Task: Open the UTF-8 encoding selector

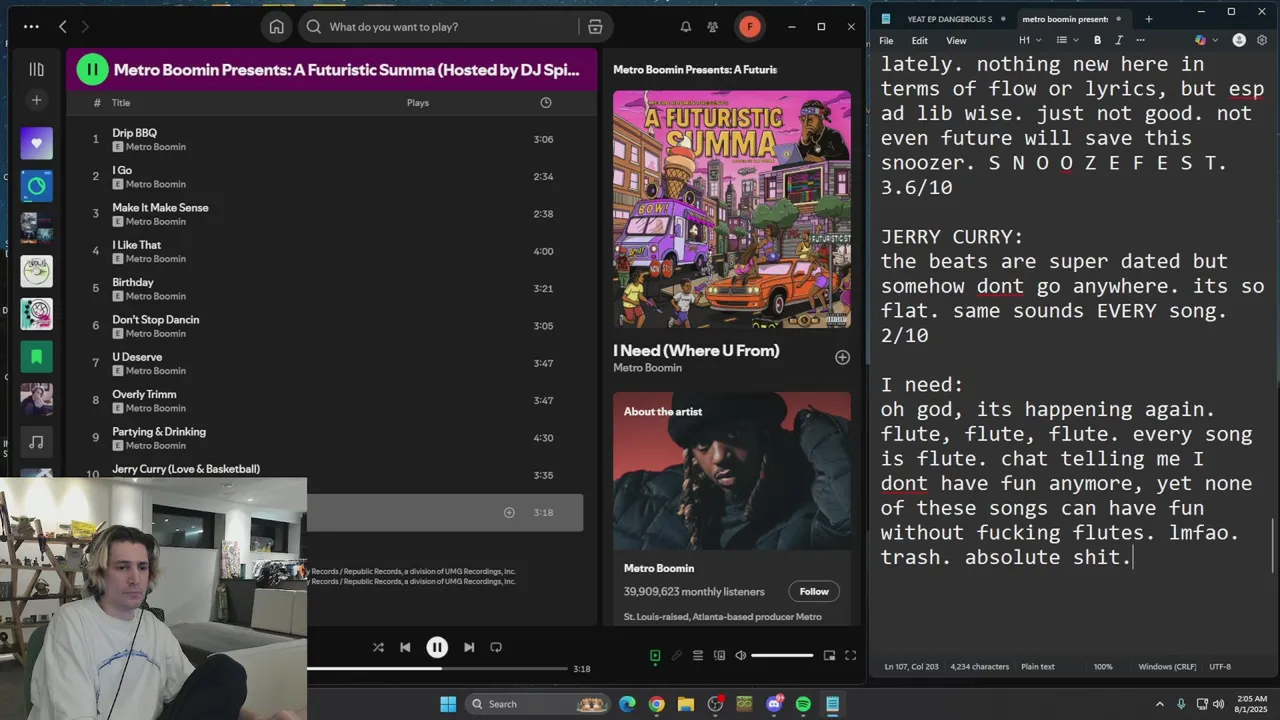Action: tap(1220, 667)
